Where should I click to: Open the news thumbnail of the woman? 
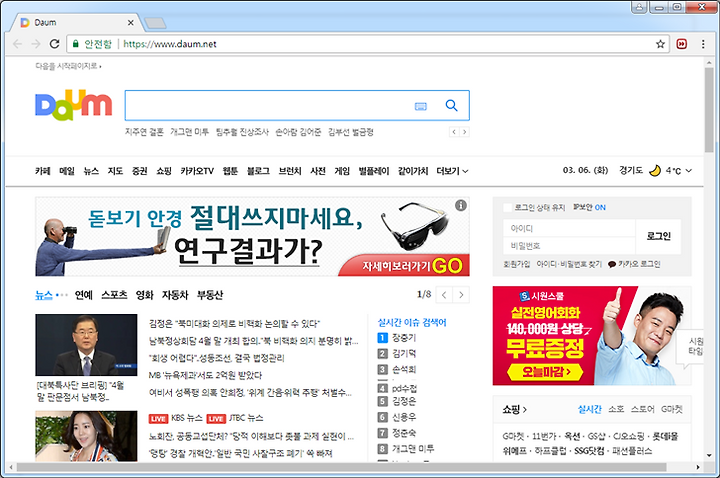coord(86,436)
